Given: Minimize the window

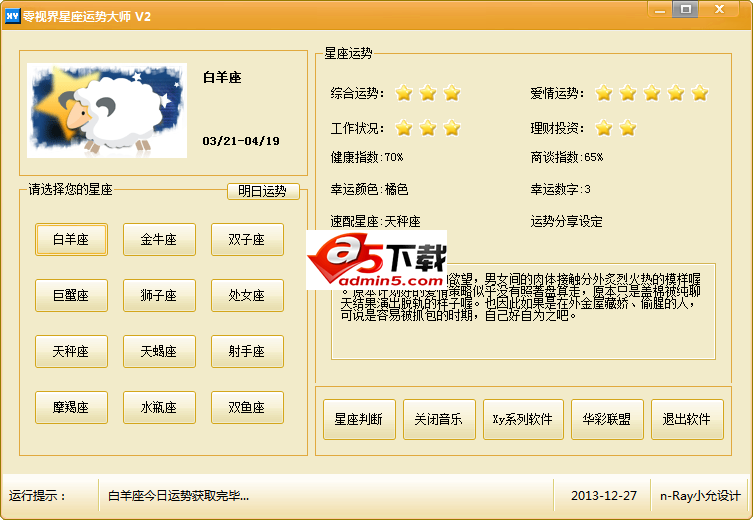Looking at the screenshot, I should (x=661, y=10).
